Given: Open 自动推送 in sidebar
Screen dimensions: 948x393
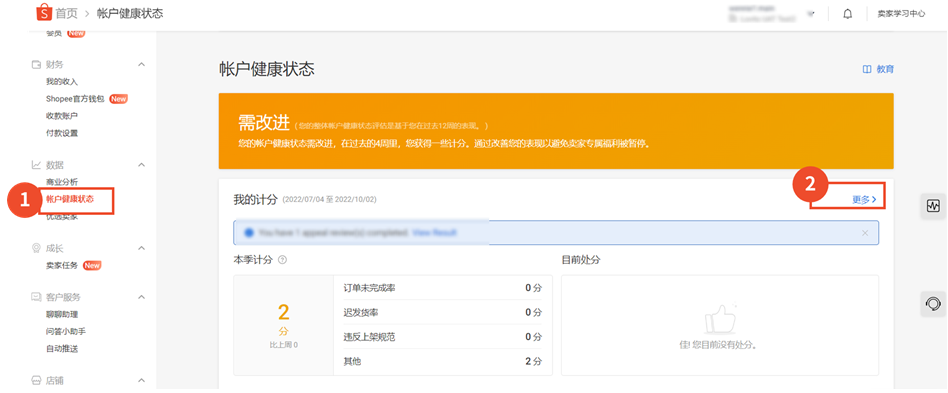Looking at the screenshot, I should (62, 349).
